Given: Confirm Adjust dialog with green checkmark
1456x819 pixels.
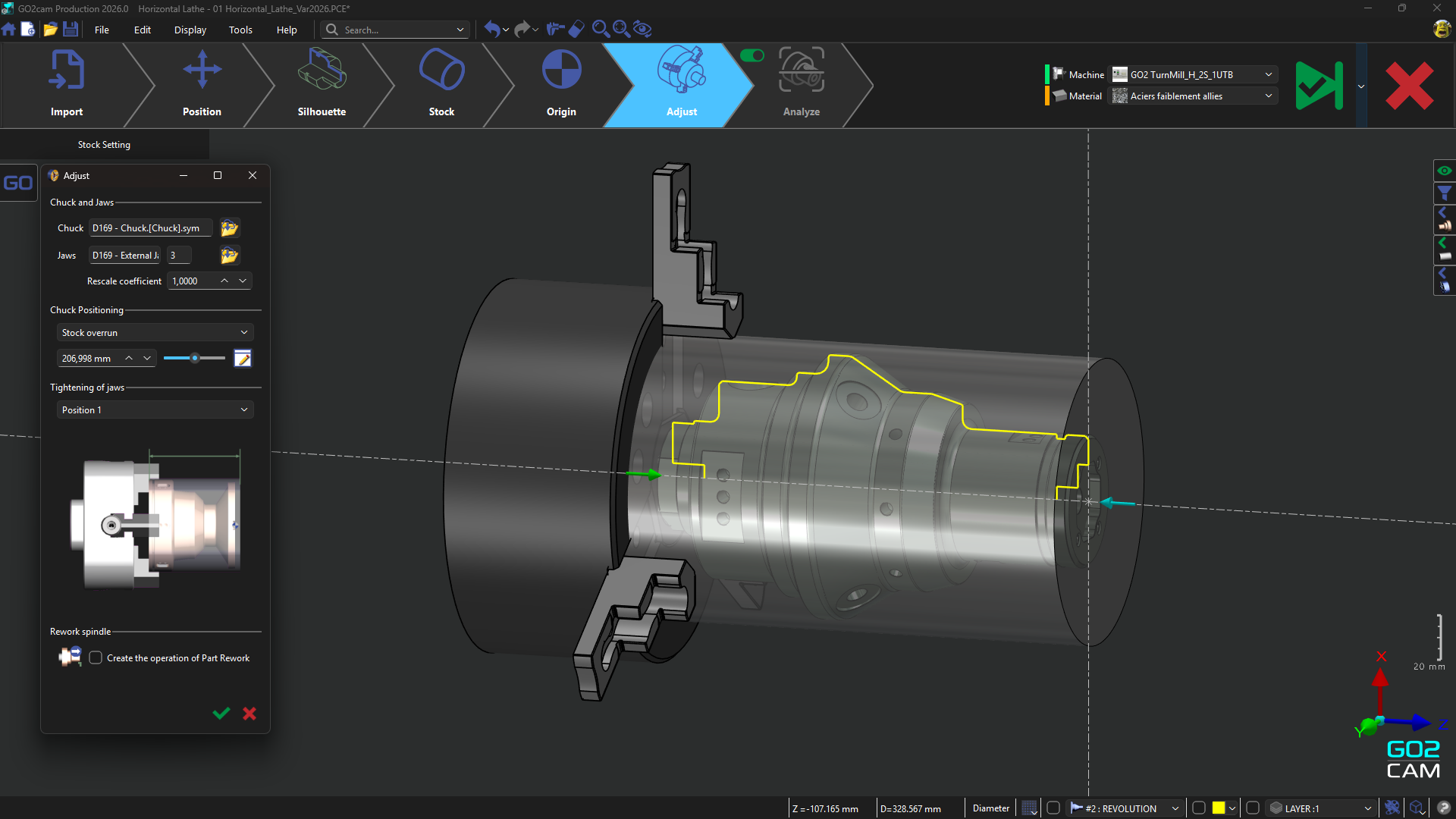Looking at the screenshot, I should click(221, 714).
